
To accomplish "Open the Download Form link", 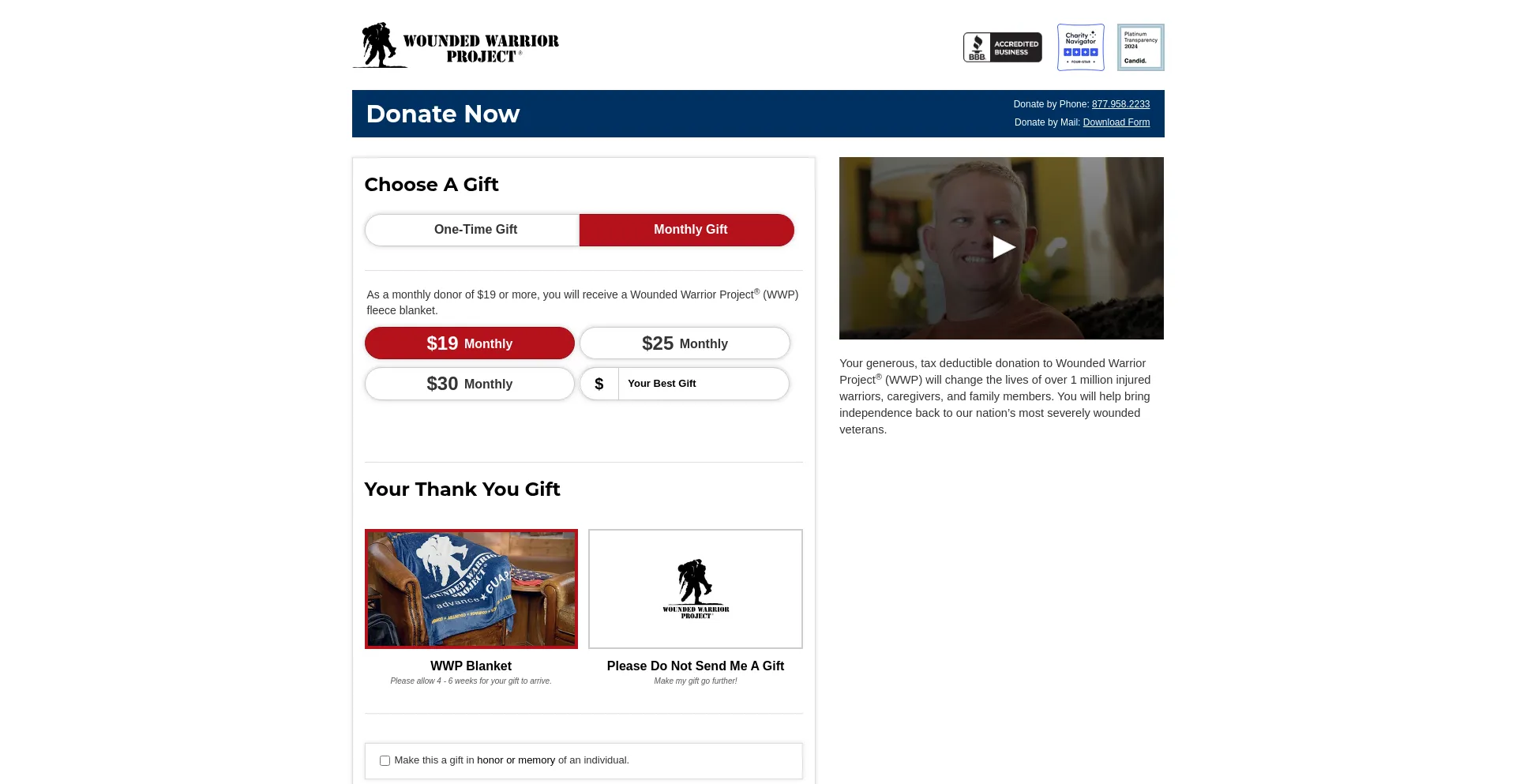I will tap(1116, 122).
